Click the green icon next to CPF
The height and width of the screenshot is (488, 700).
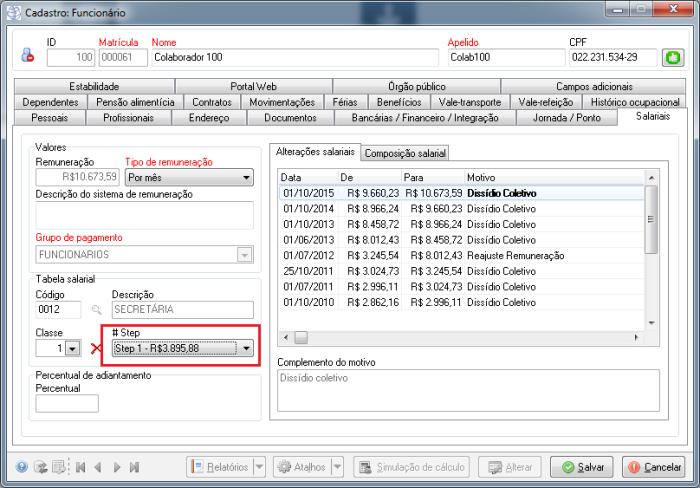coord(673,57)
